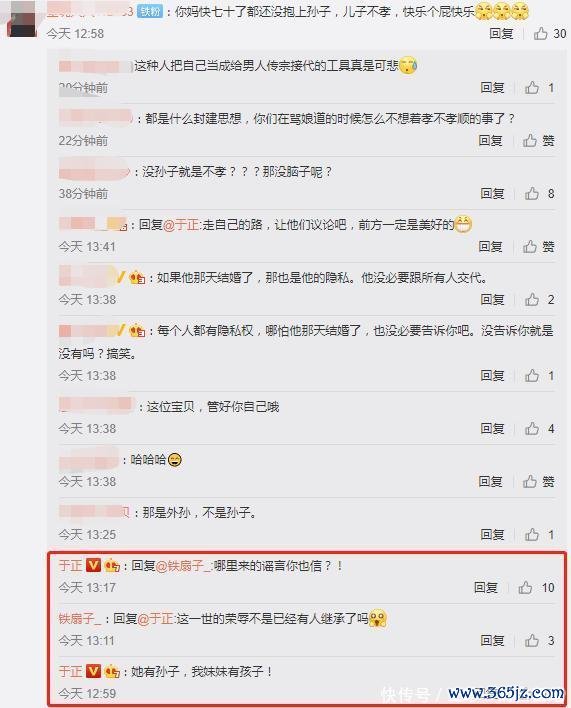Like the 这位宝贝 comment with 4 likes

[539, 429]
